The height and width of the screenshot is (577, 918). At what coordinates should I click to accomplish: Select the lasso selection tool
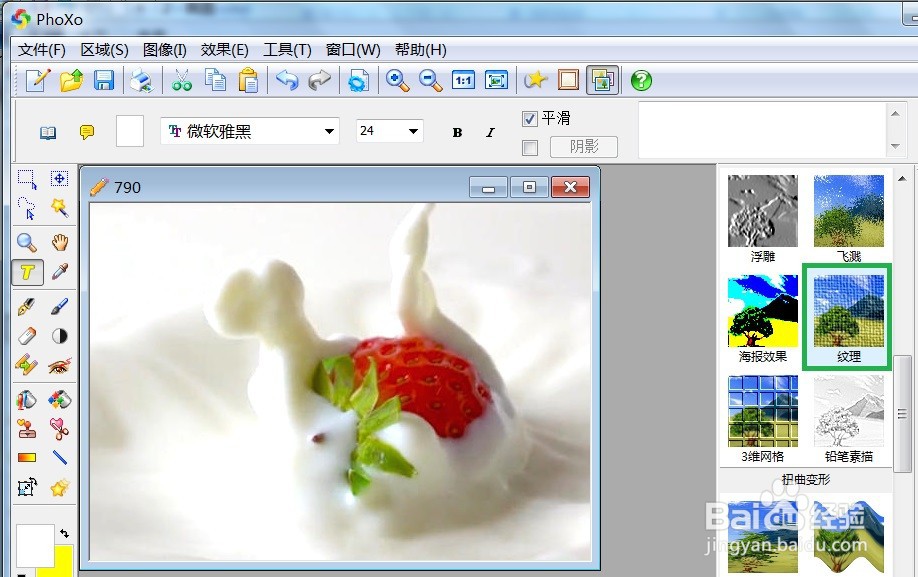(x=26, y=208)
